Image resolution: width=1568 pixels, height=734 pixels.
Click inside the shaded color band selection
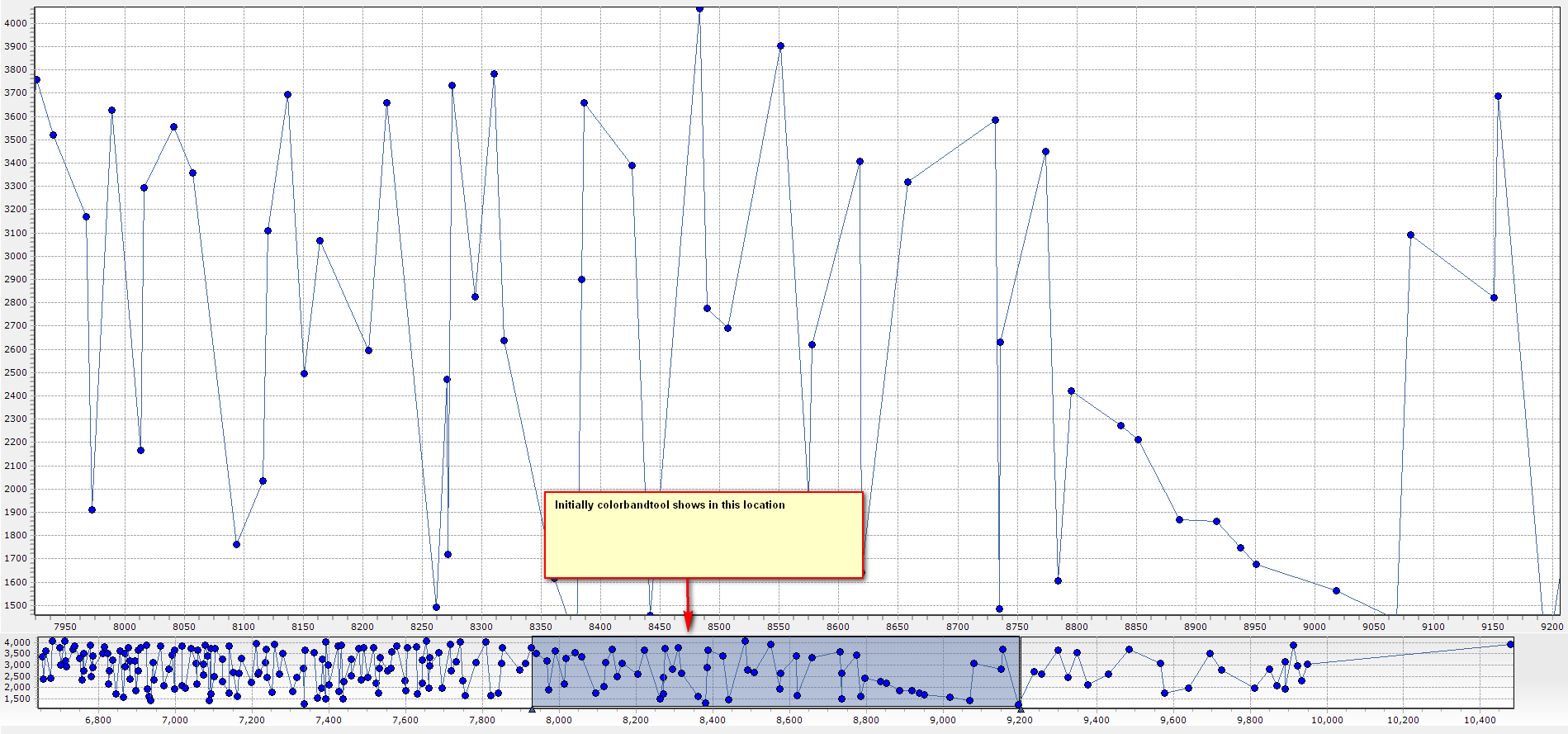tap(776, 671)
